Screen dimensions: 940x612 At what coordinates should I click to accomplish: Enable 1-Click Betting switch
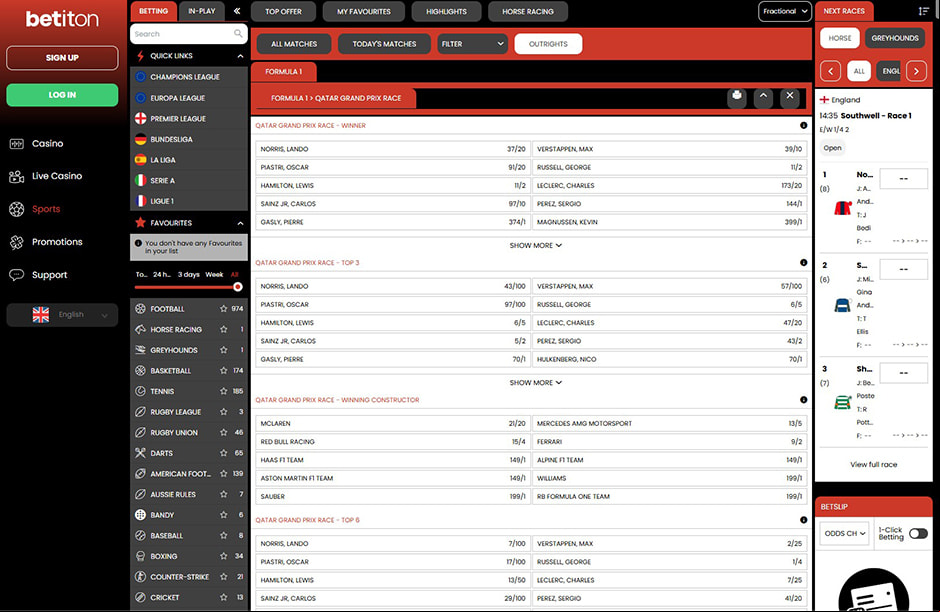(x=918, y=533)
